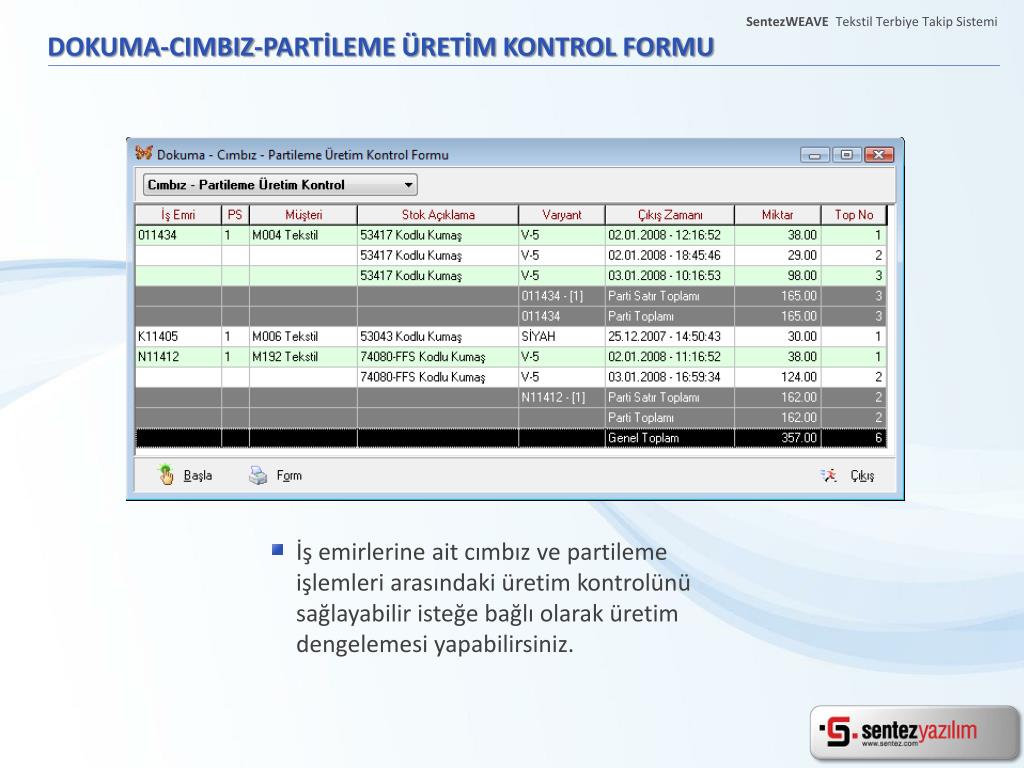Click time cell 03.01.2008 - 10:16:53
Image resolution: width=1024 pixels, height=768 pixels.
tap(670, 276)
